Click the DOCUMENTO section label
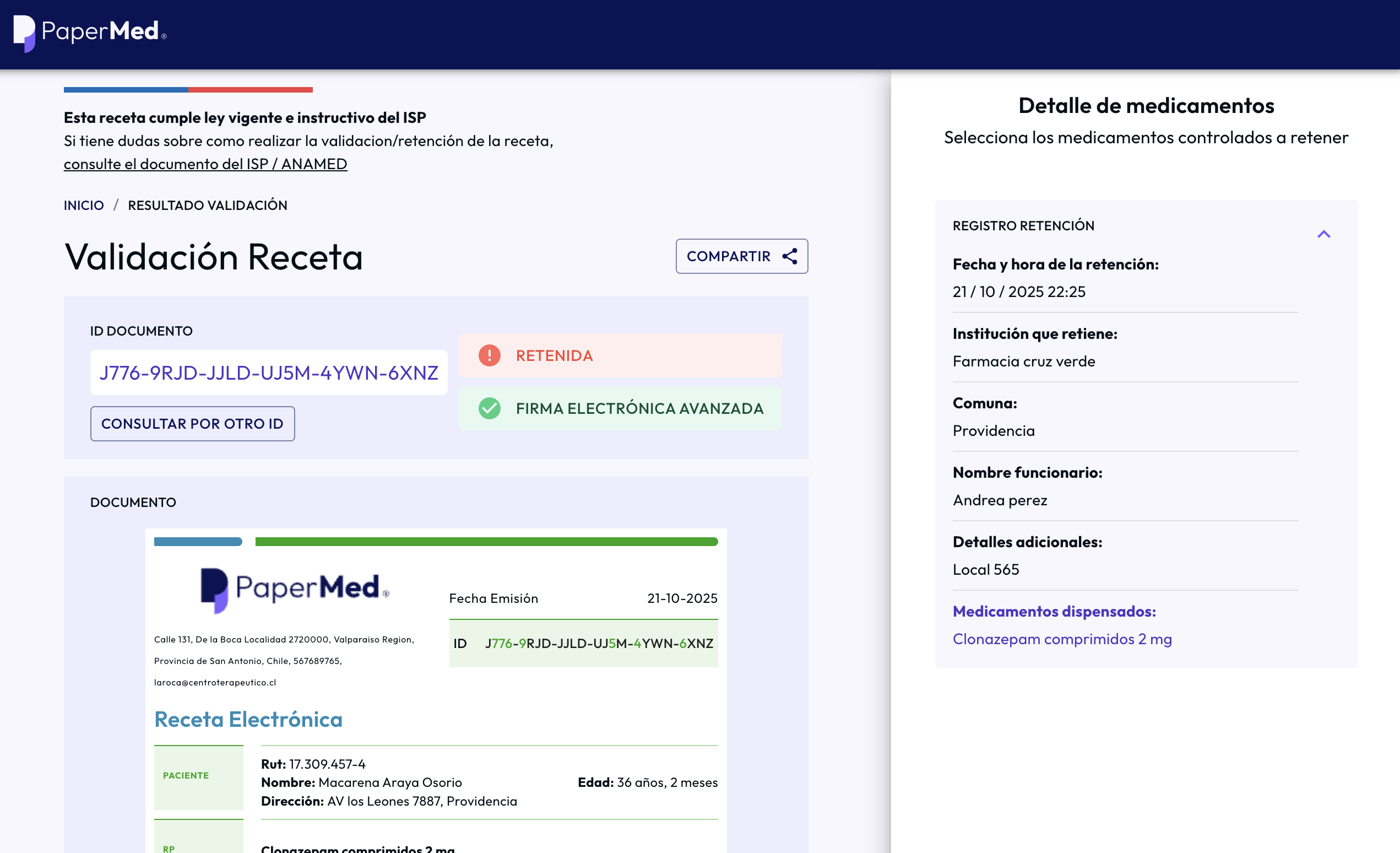1400x853 pixels. tap(133, 503)
